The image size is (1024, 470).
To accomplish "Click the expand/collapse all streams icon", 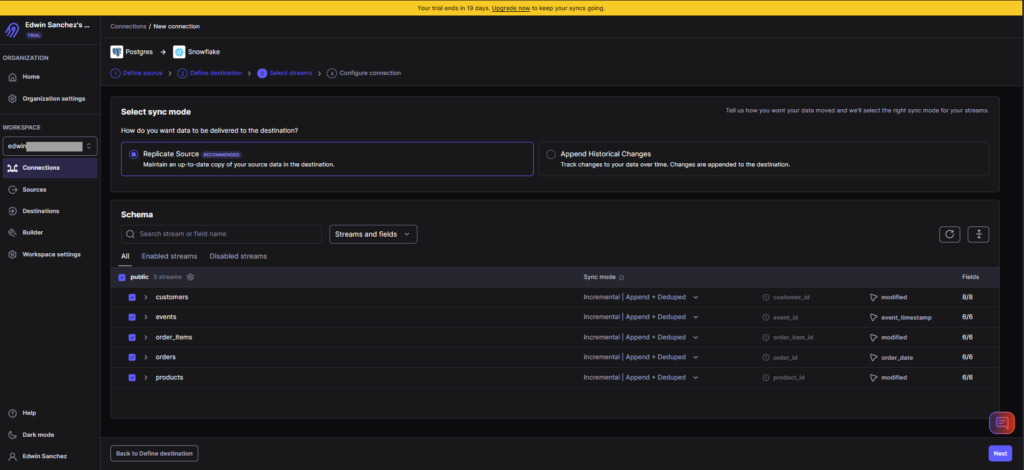I will [x=978, y=234].
